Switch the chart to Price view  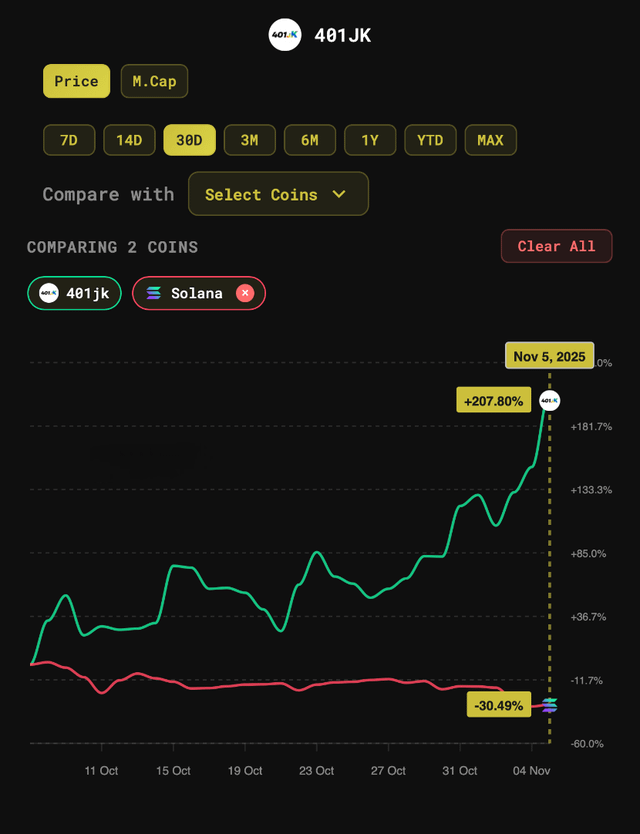point(76,81)
